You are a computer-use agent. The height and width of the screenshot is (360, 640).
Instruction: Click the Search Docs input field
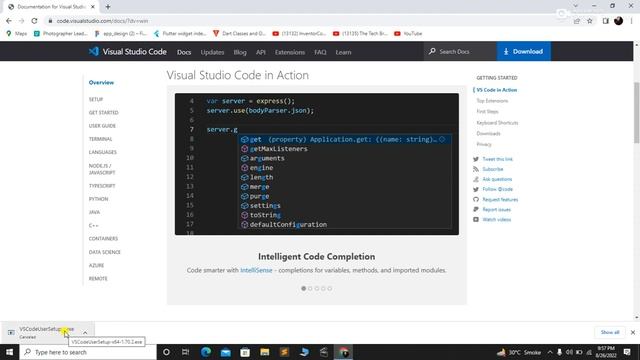pos(460,51)
